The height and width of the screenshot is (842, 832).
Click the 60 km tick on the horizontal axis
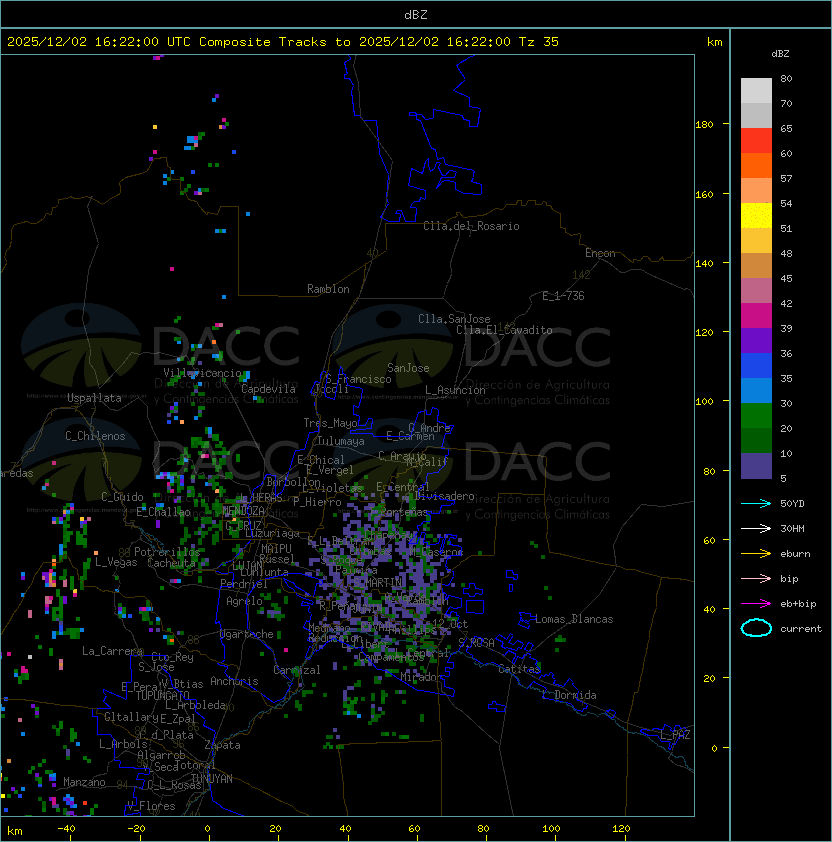[414, 829]
